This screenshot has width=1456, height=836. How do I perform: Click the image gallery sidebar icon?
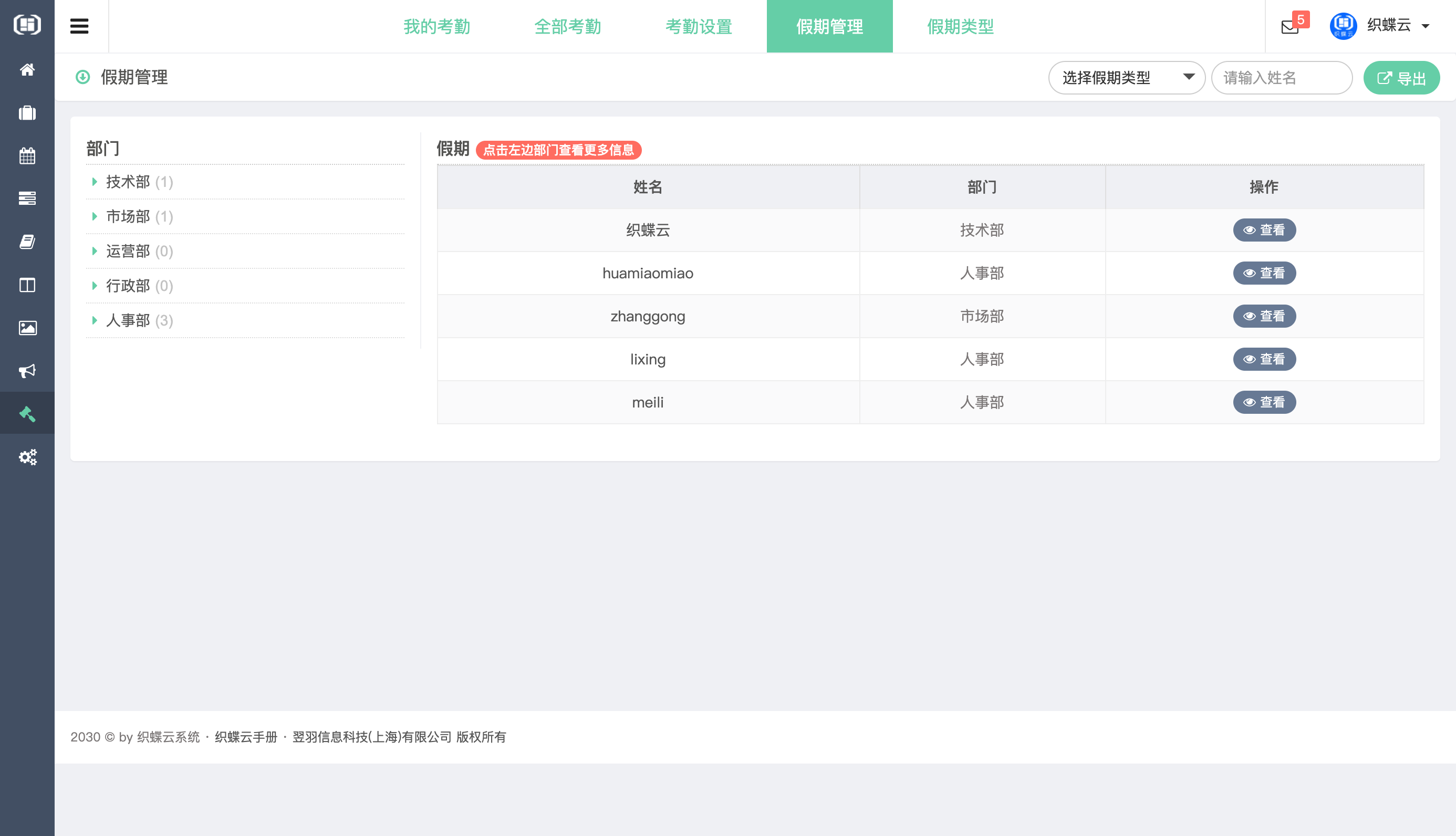[27, 328]
